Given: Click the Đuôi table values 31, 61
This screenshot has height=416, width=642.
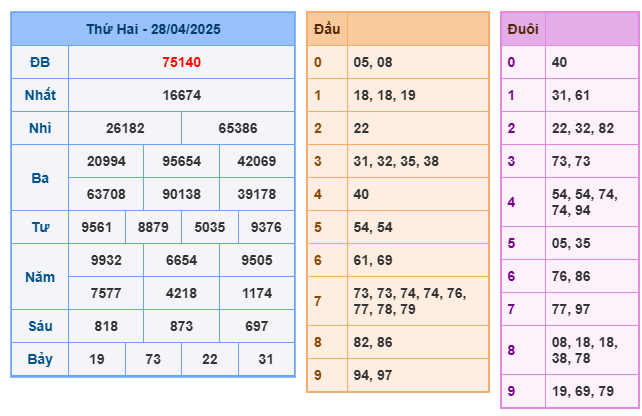Looking at the screenshot, I should point(571,95).
